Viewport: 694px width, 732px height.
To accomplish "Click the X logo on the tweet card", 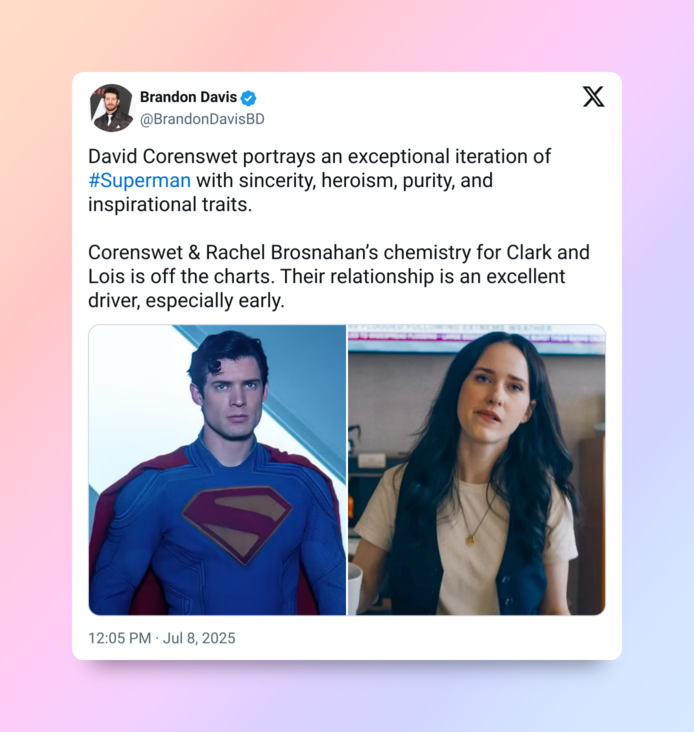I will (x=593, y=97).
